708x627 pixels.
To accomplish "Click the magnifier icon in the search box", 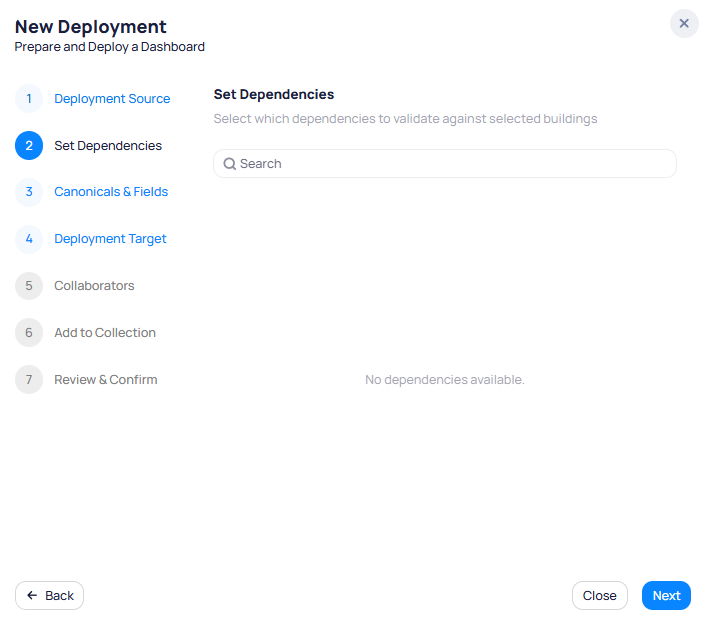I will click(229, 164).
